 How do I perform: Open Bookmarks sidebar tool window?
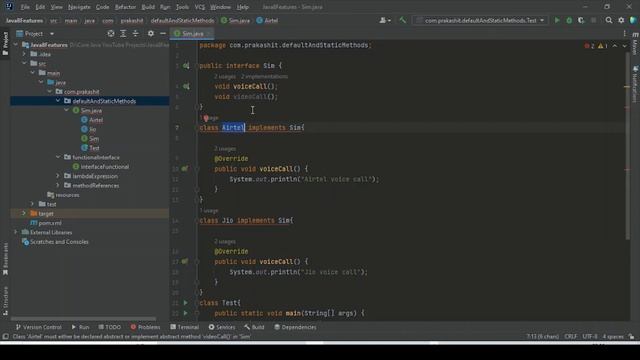click(x=5, y=259)
